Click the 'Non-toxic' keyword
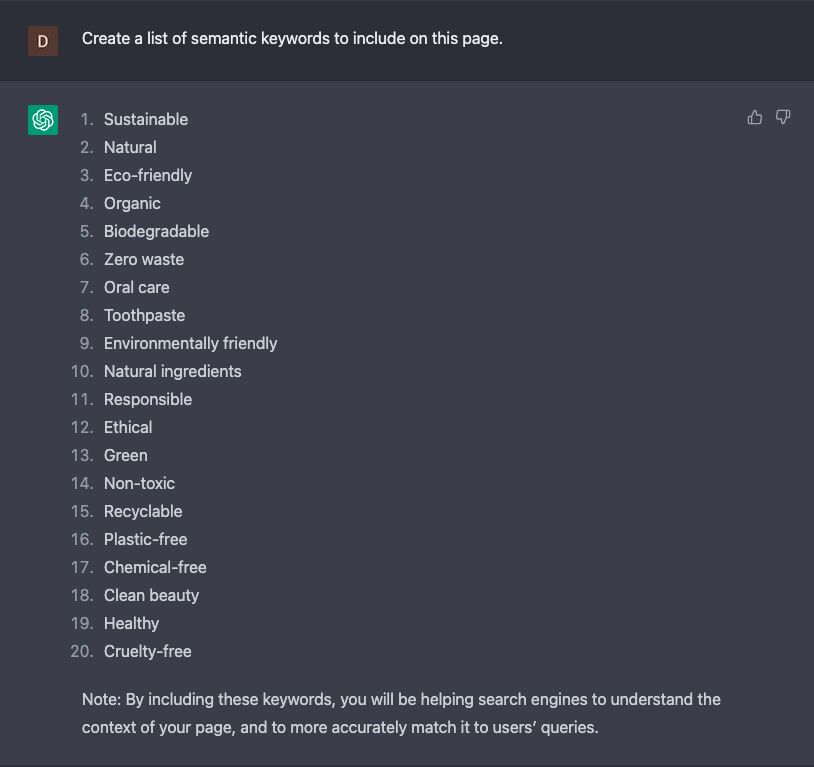 point(139,483)
